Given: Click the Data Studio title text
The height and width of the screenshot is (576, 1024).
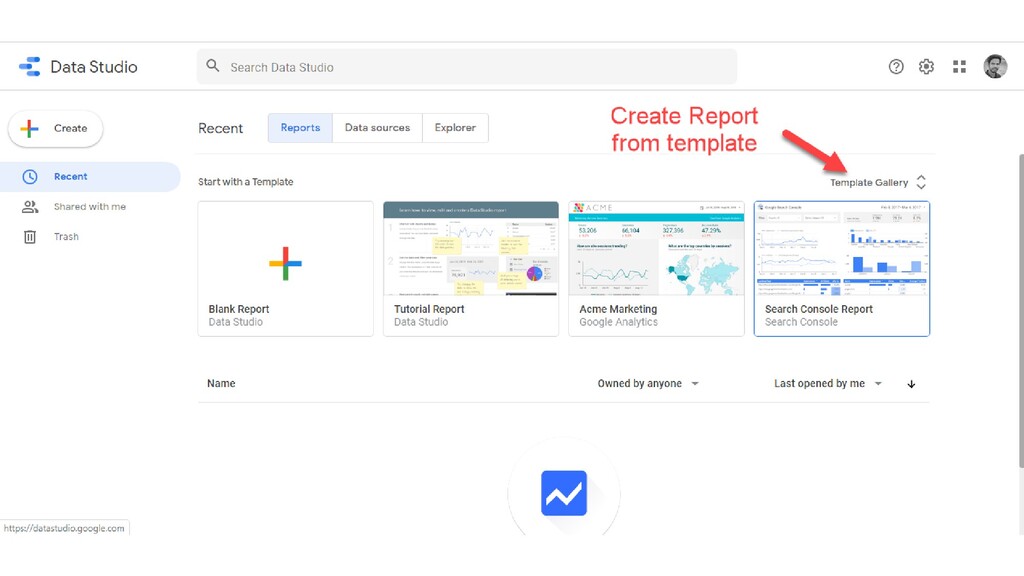Looking at the screenshot, I should coord(94,67).
